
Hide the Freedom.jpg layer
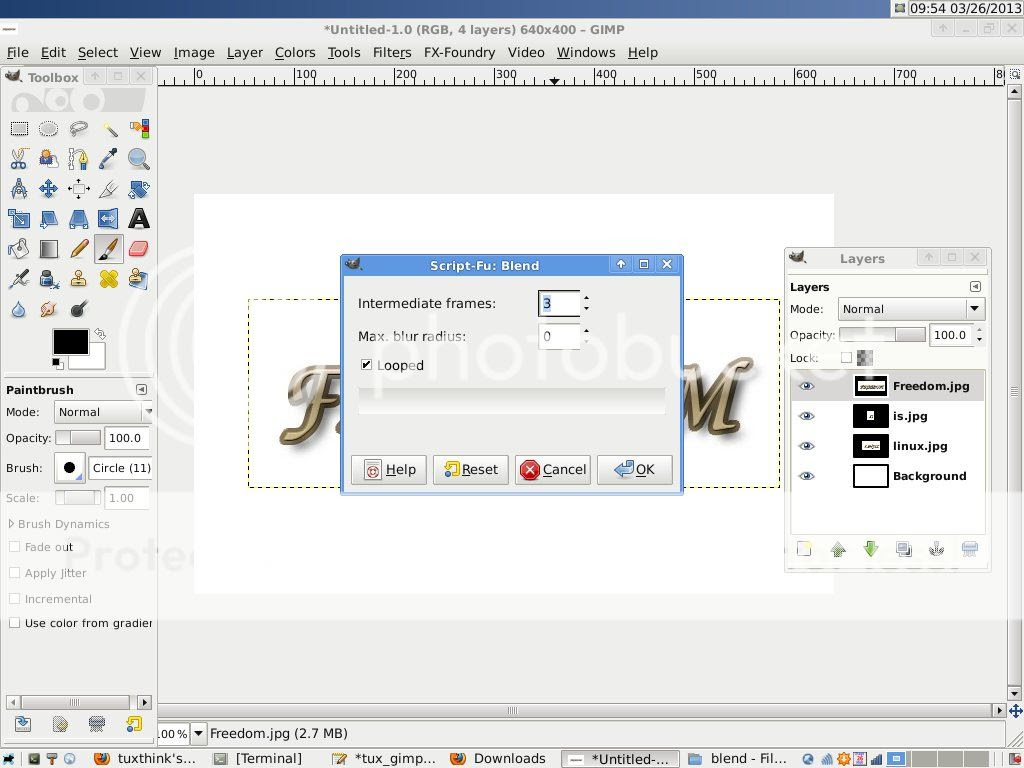(x=807, y=386)
